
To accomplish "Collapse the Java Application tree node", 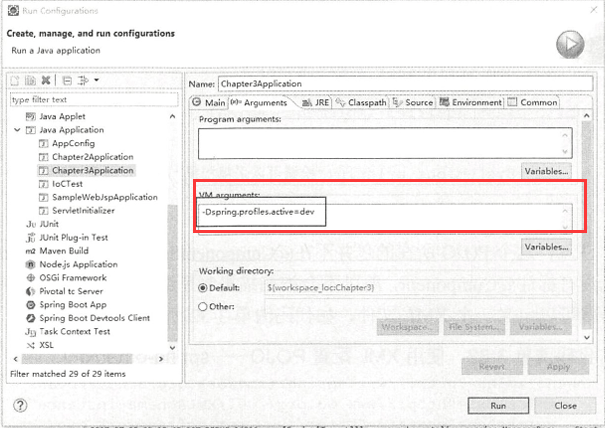I will (17, 130).
